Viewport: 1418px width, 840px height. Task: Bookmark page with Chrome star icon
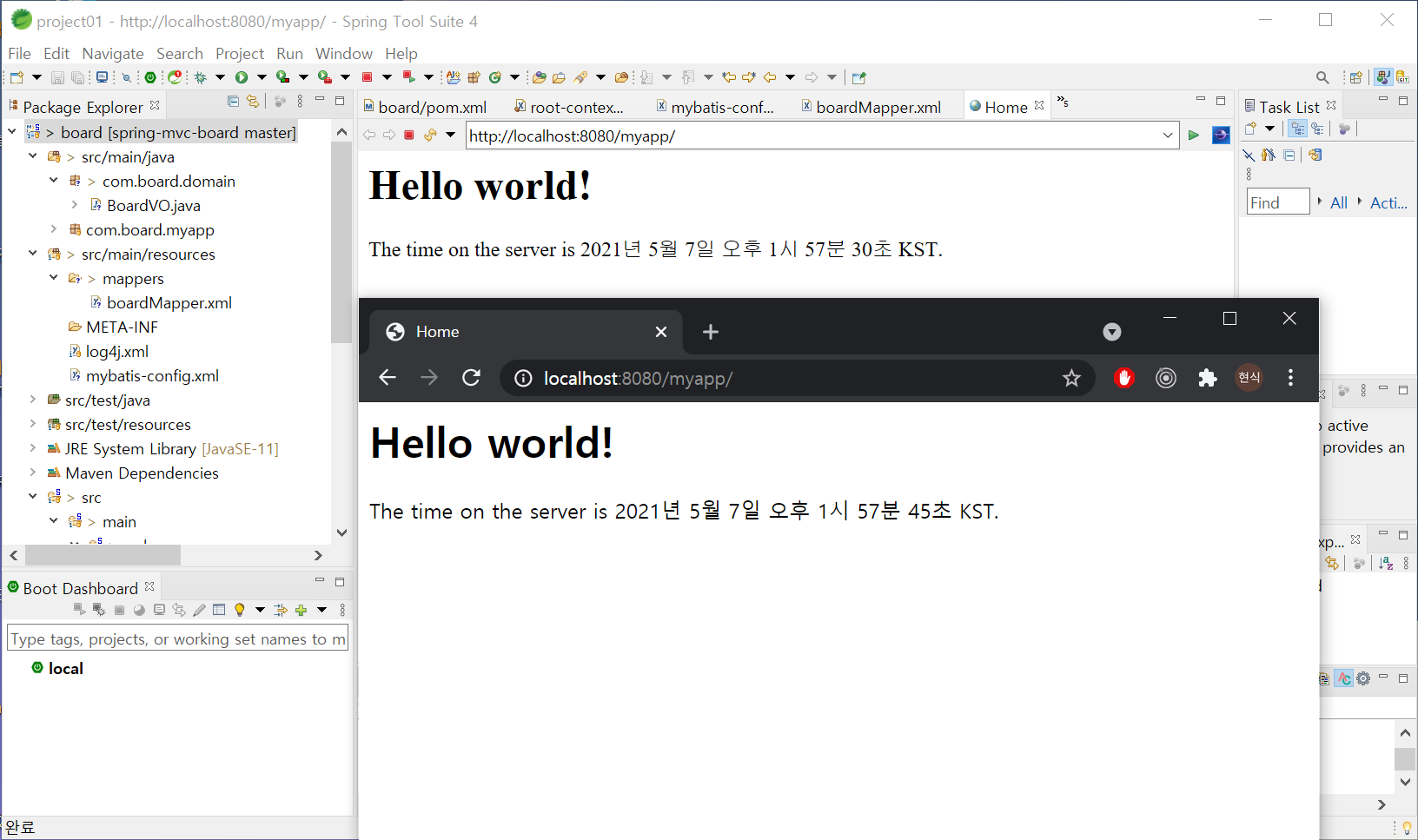(1071, 378)
